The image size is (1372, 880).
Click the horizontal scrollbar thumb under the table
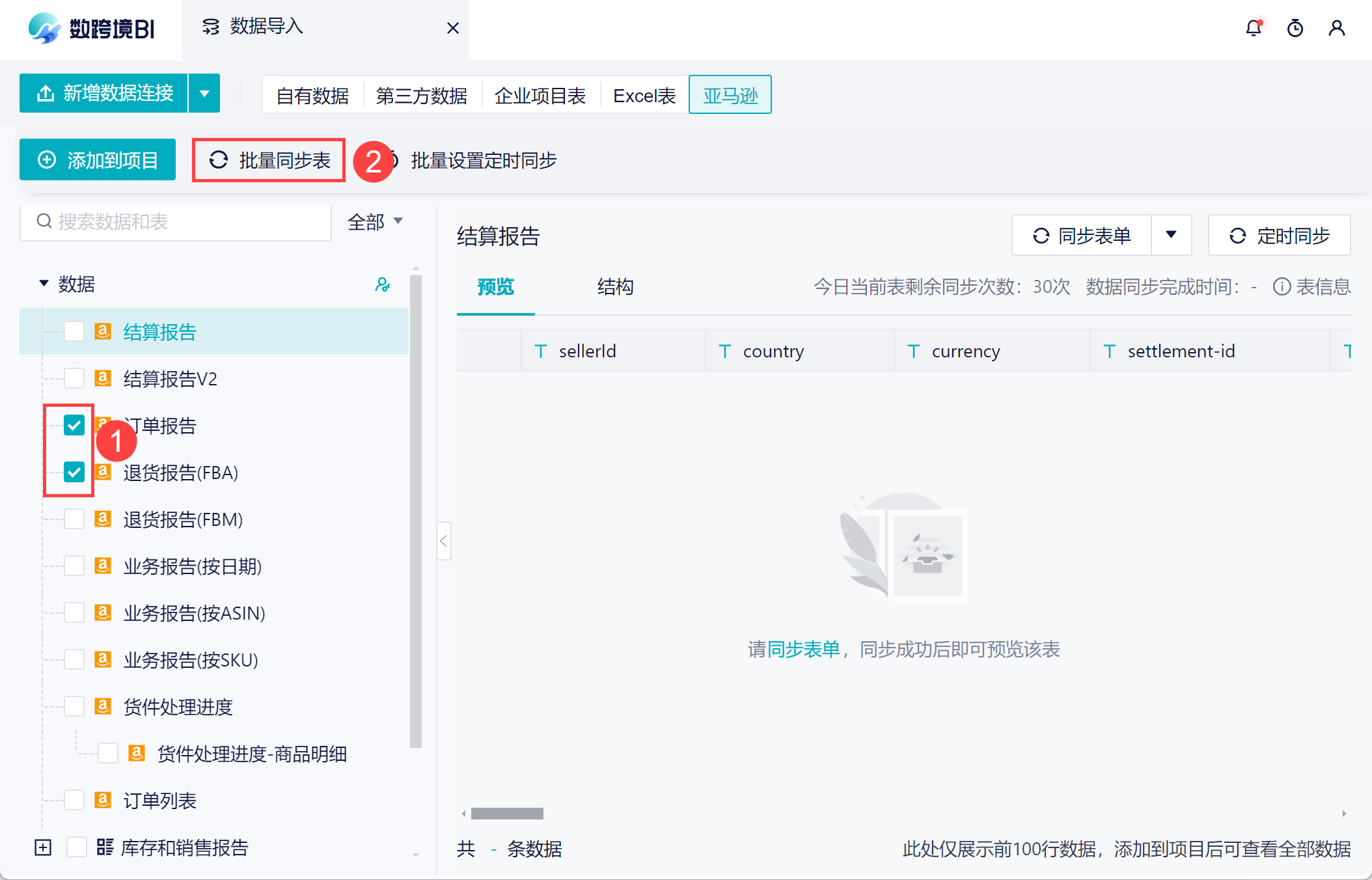[x=507, y=814]
